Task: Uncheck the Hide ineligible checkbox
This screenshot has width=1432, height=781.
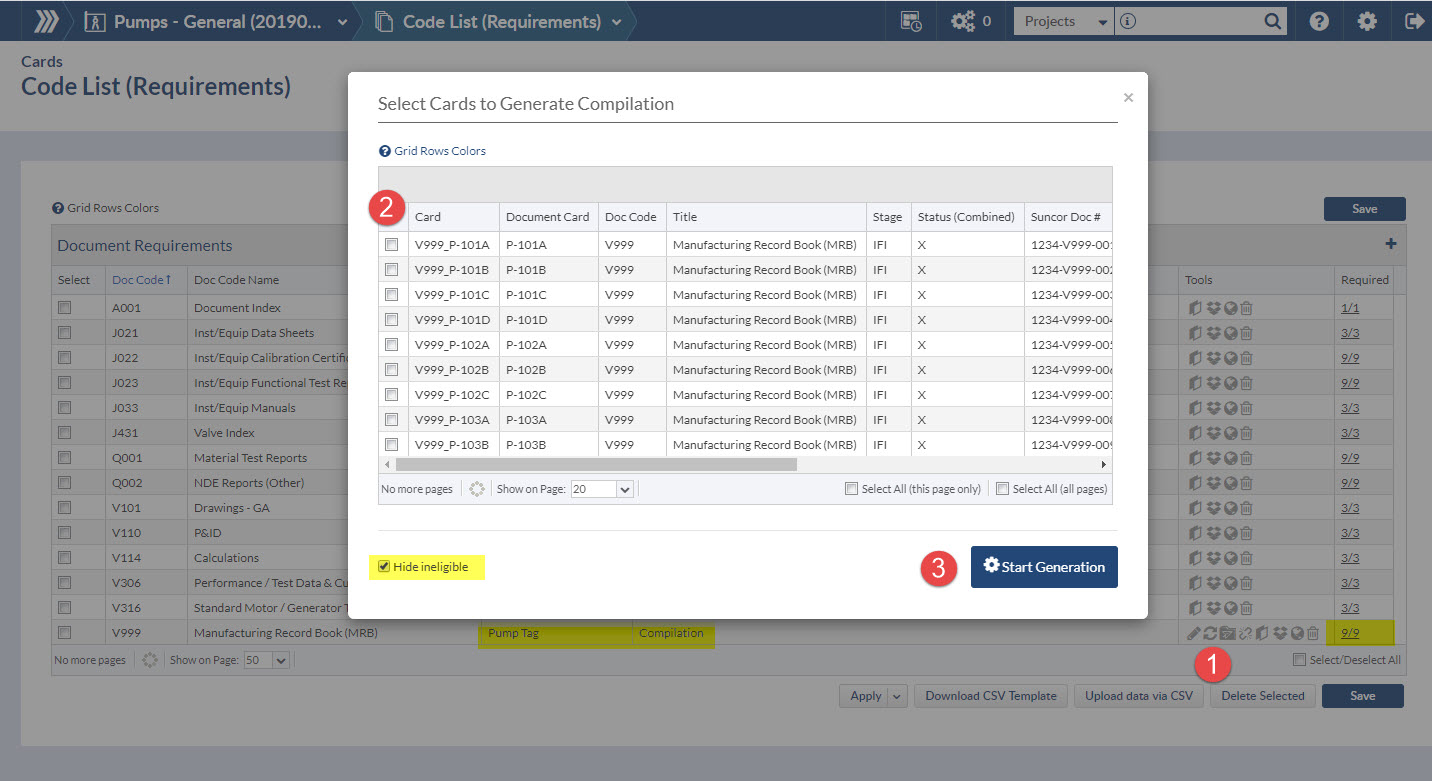Action: click(384, 567)
